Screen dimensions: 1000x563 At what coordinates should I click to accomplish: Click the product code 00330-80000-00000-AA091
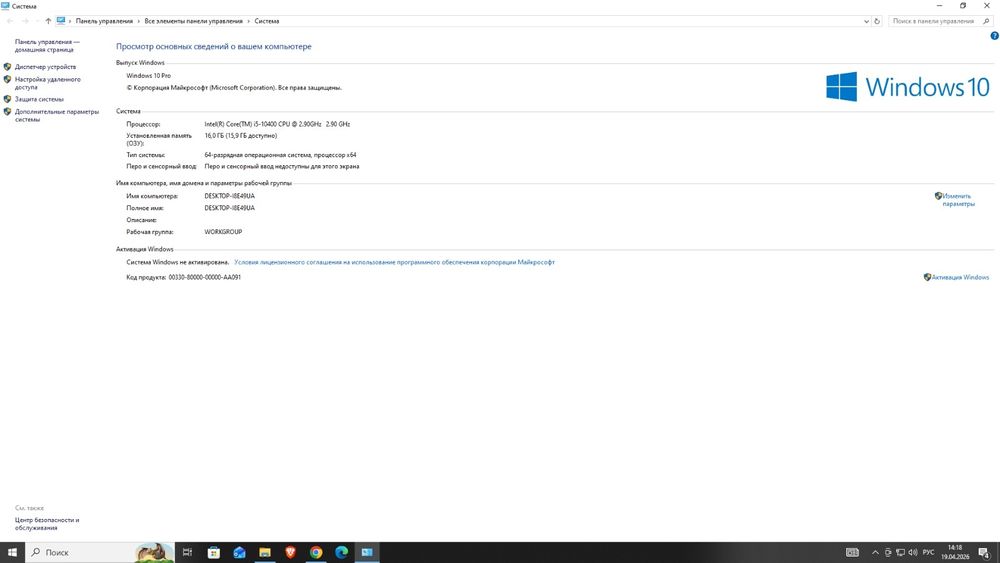point(205,277)
